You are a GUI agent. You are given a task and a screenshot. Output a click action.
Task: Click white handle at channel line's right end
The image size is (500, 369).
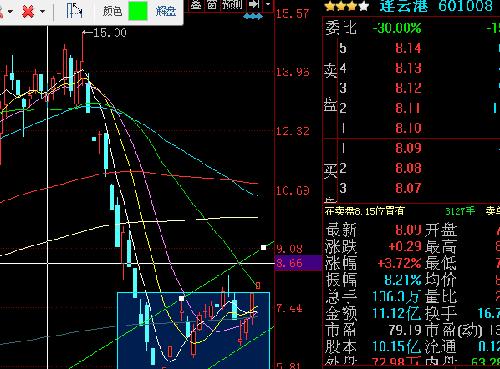[263, 247]
